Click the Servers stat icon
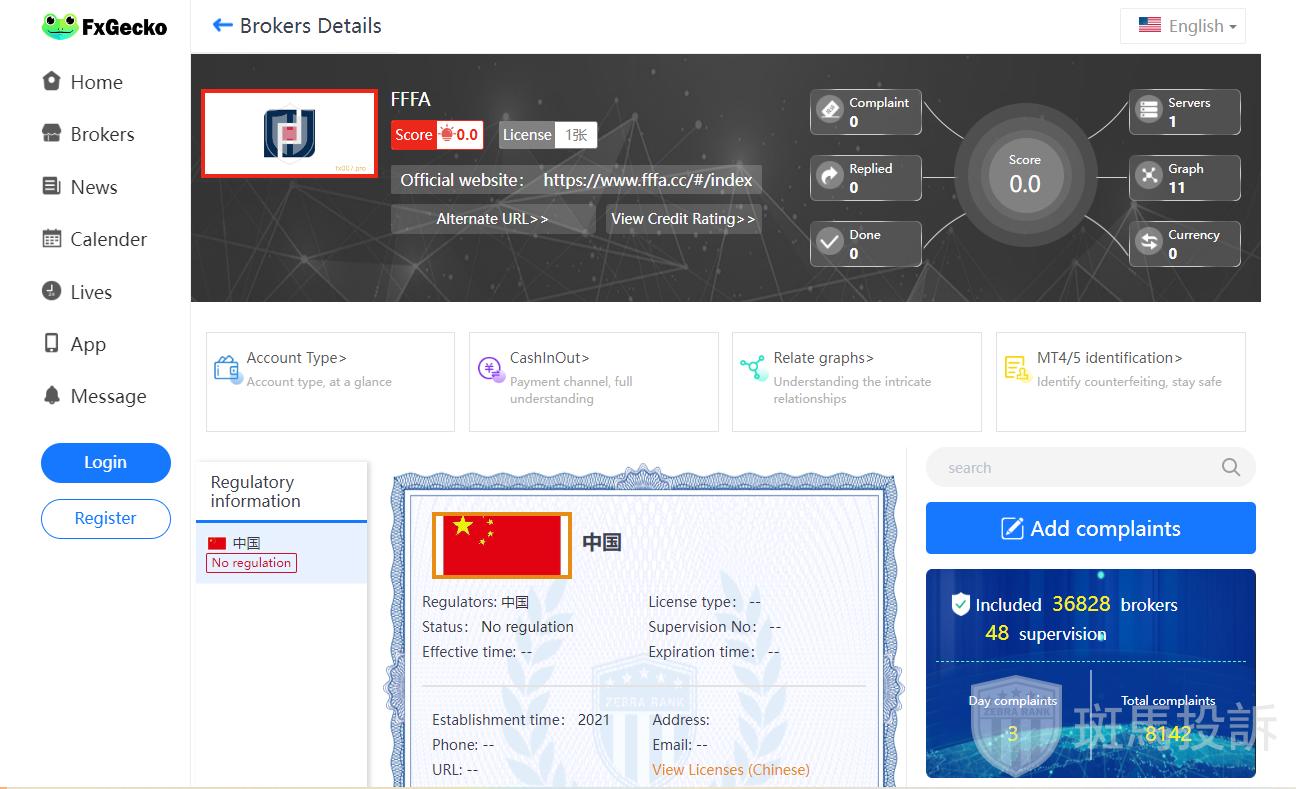The image size is (1296, 789). (1149, 110)
